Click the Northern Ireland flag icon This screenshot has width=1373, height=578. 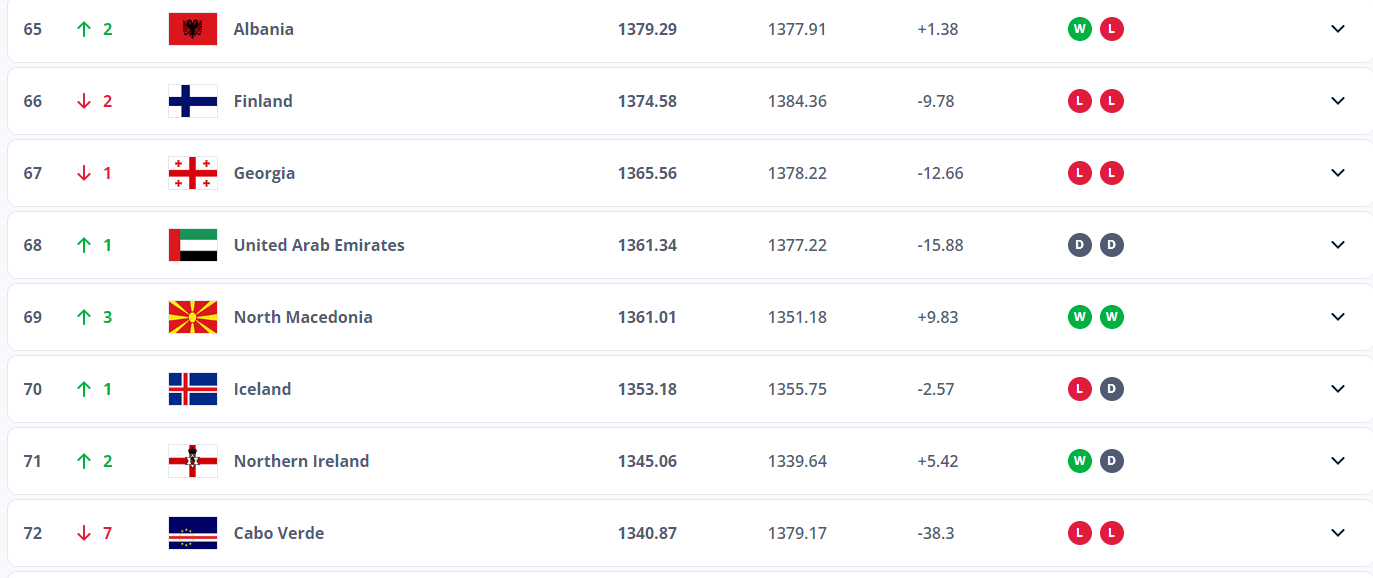193,461
